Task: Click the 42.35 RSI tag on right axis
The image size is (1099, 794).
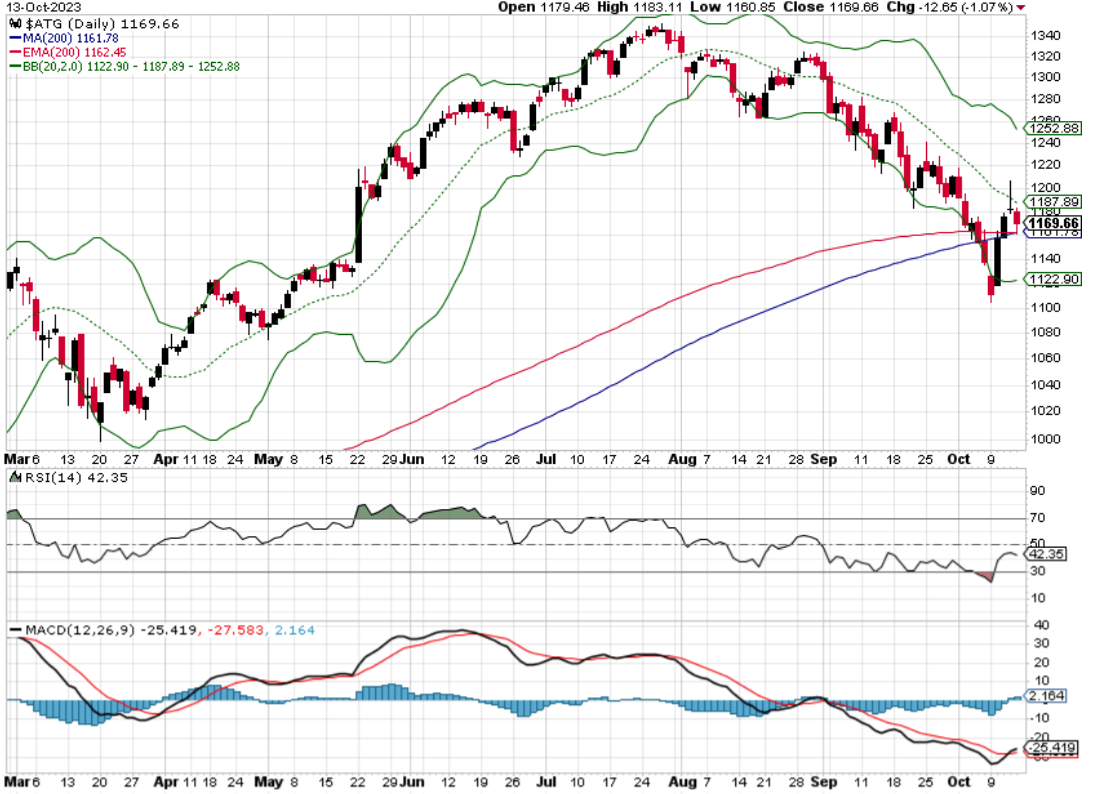Action: pyautogui.click(x=1046, y=554)
